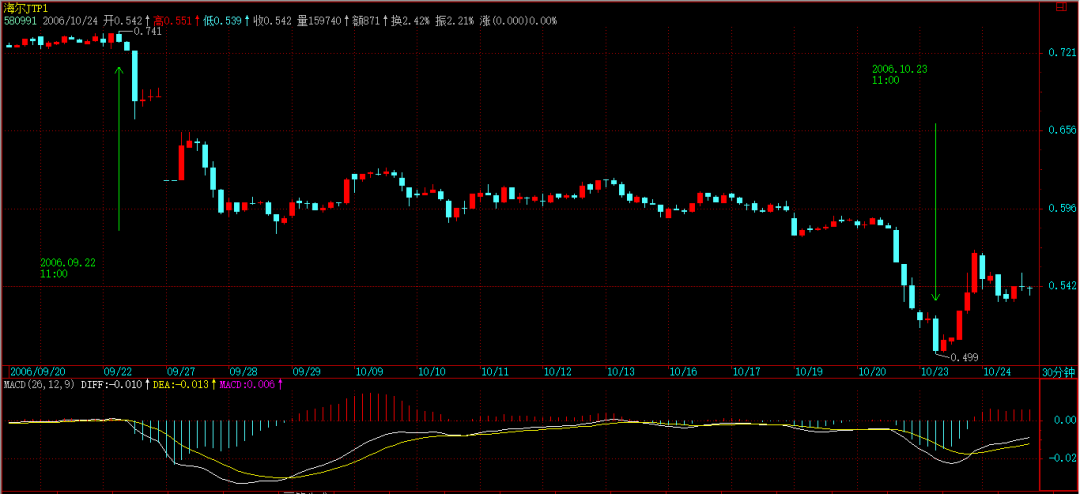Select the 10/10 date on time axis

click(x=432, y=371)
